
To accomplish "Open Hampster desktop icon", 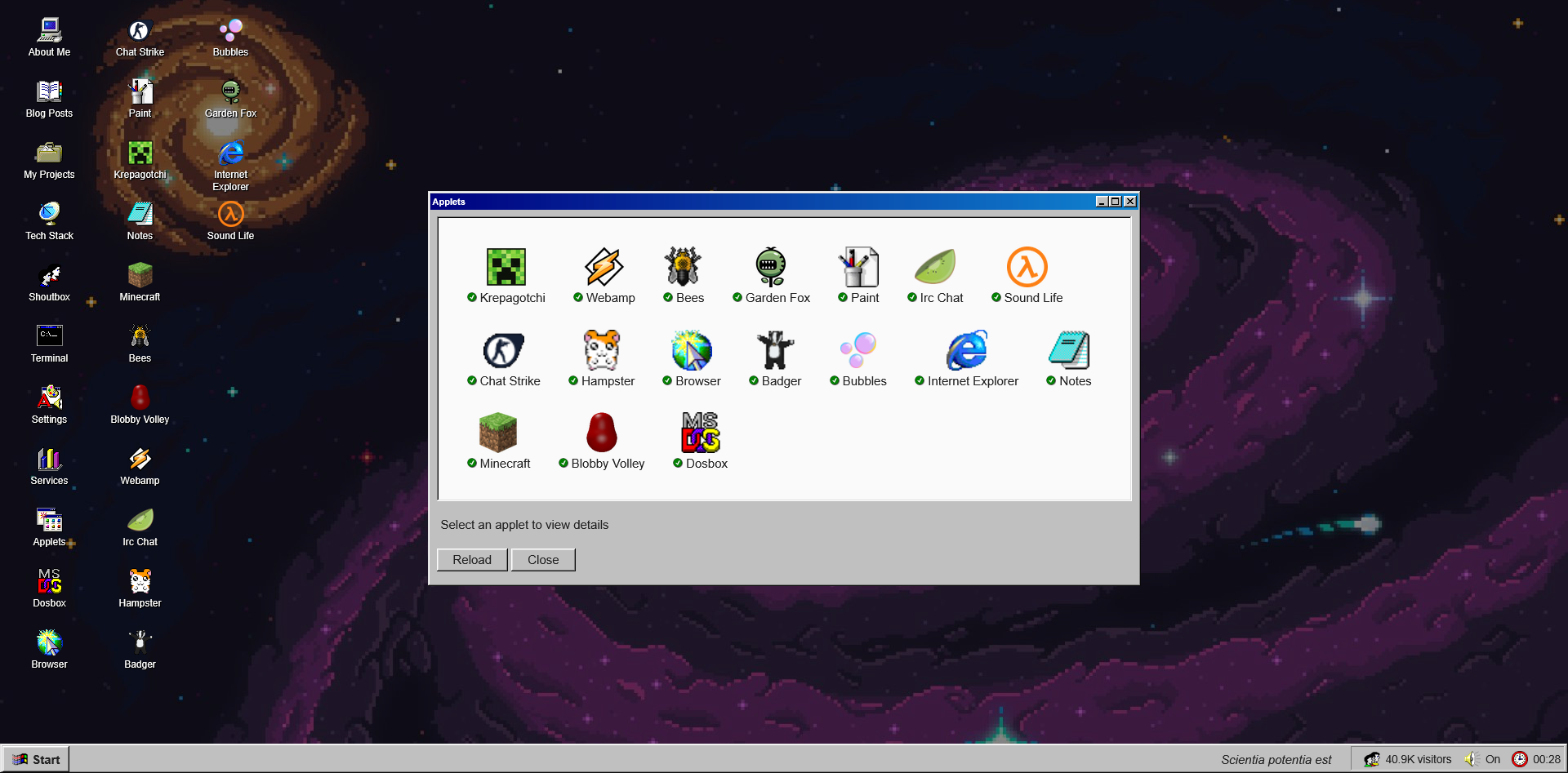I will click(x=140, y=589).
